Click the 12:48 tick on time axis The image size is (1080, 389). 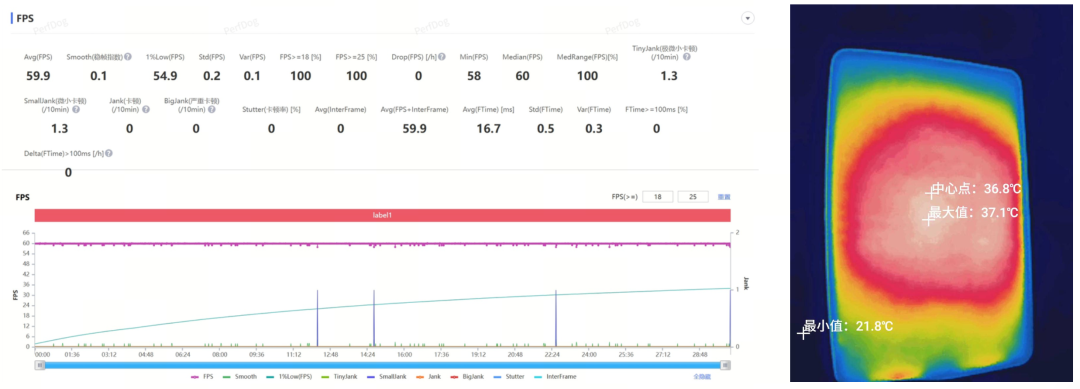pos(331,355)
